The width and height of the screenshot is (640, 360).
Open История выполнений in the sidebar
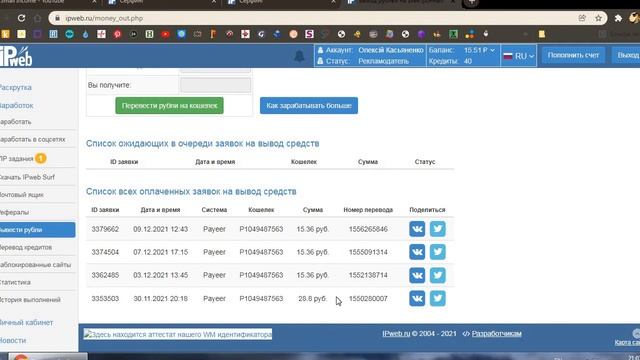pos(31,300)
